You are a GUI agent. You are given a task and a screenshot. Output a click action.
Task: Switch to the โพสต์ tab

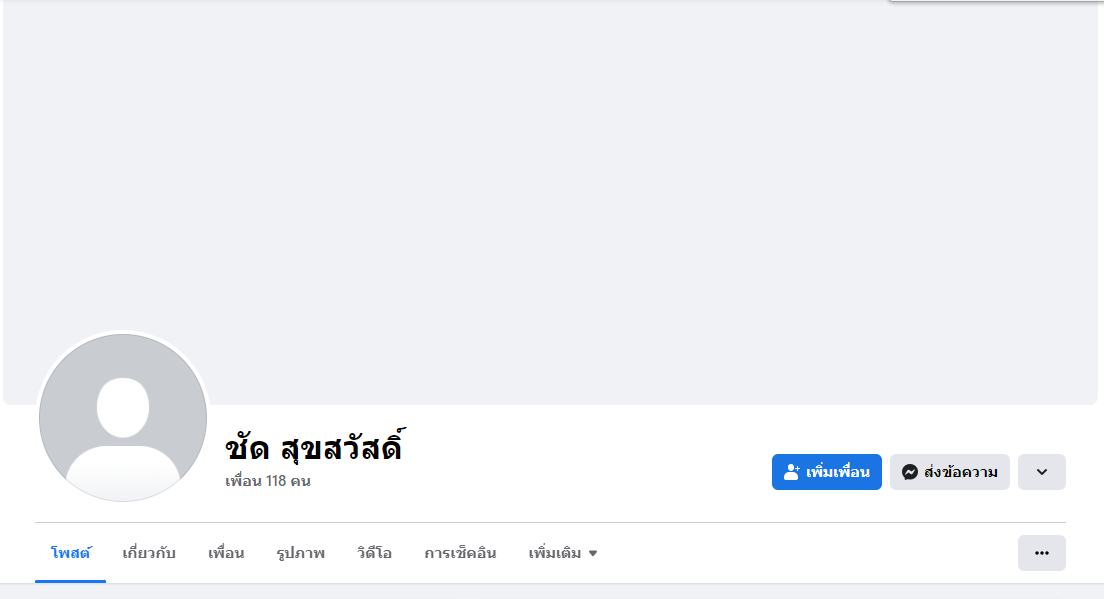(70, 553)
